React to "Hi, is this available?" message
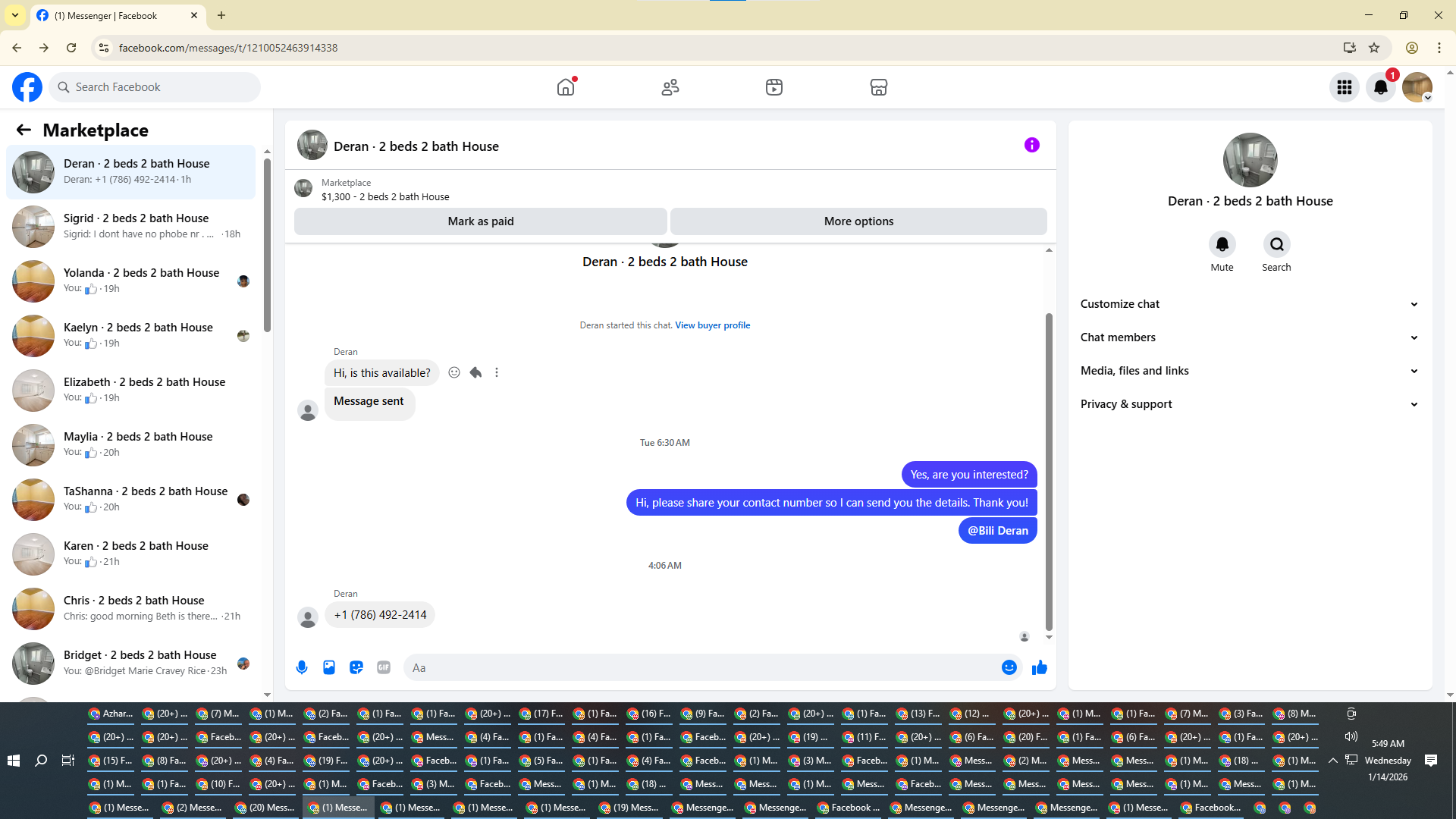 tap(454, 372)
